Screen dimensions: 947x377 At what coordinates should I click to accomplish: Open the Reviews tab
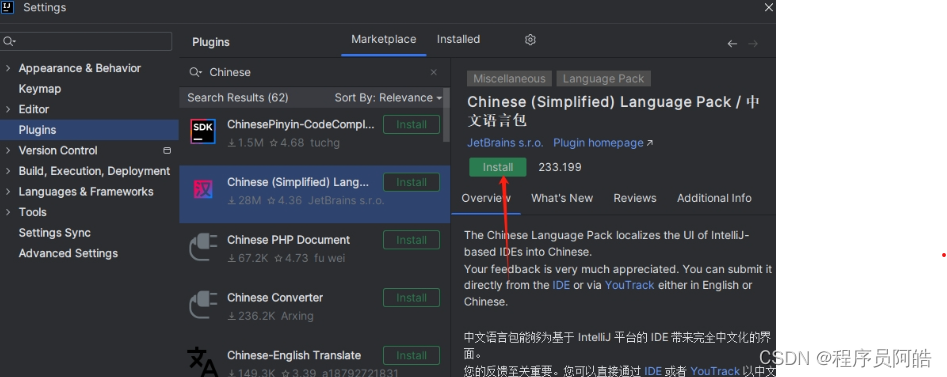tap(635, 198)
